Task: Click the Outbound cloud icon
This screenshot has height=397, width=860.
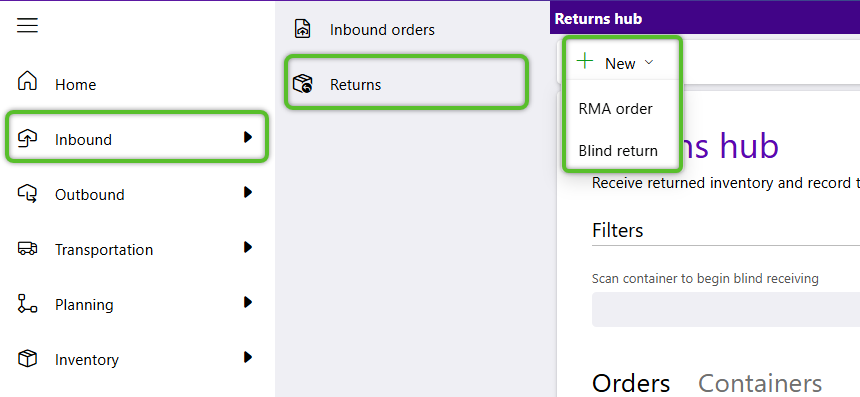Action: (x=27, y=194)
